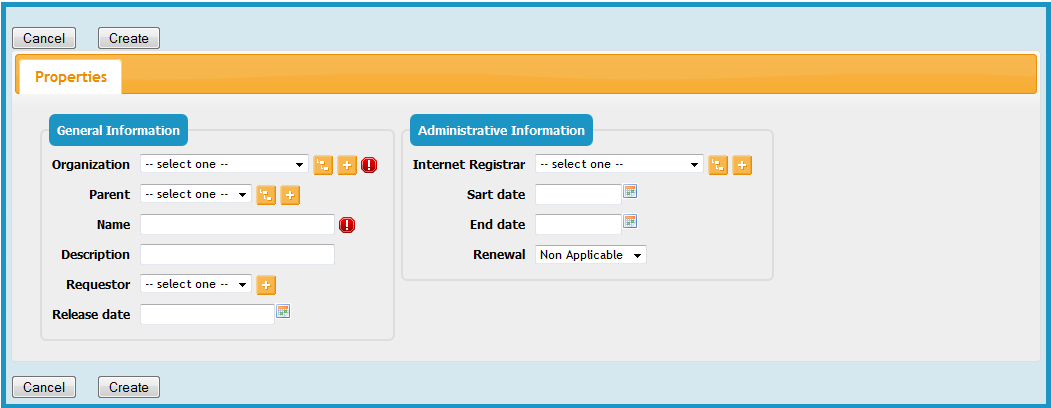
Task: Open the Release date calendar picker
Action: coord(283,312)
